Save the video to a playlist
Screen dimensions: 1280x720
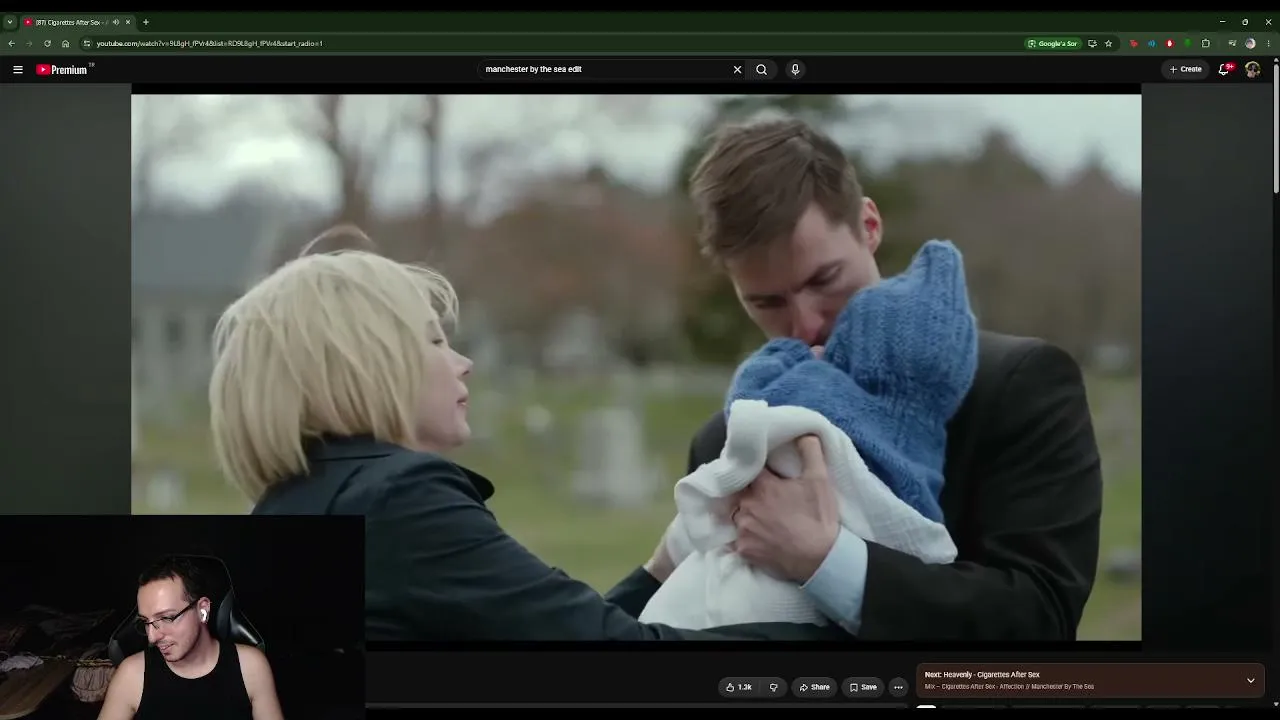point(863,687)
